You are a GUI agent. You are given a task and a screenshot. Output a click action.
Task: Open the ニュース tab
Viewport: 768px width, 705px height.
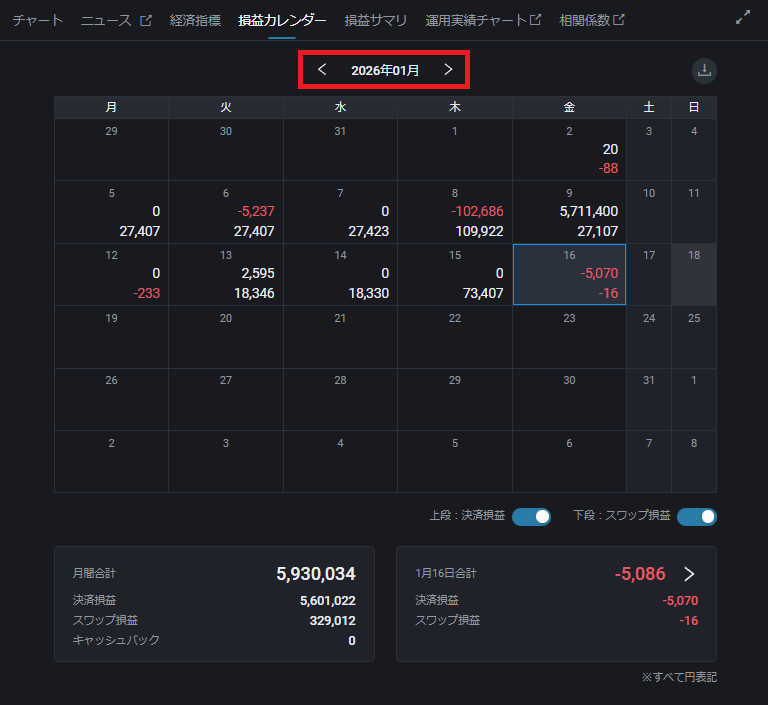tap(115, 20)
